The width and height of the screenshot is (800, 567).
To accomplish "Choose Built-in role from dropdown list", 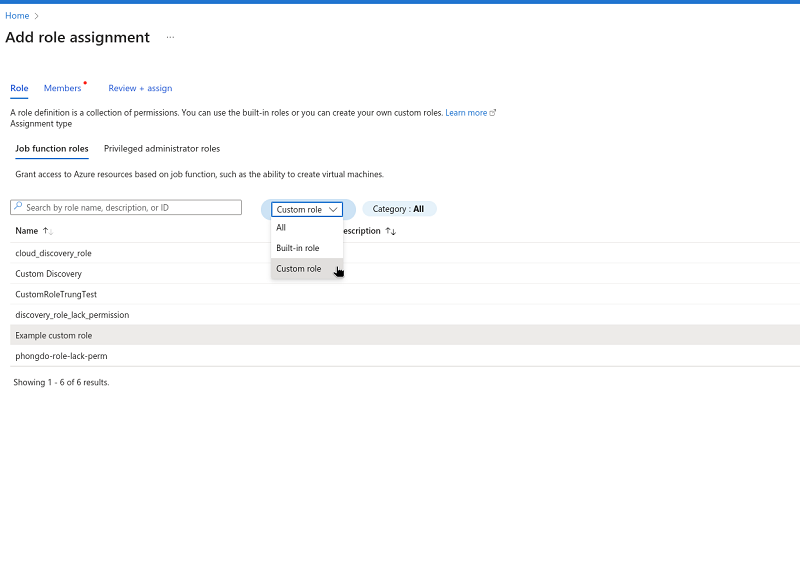I will click(x=298, y=248).
